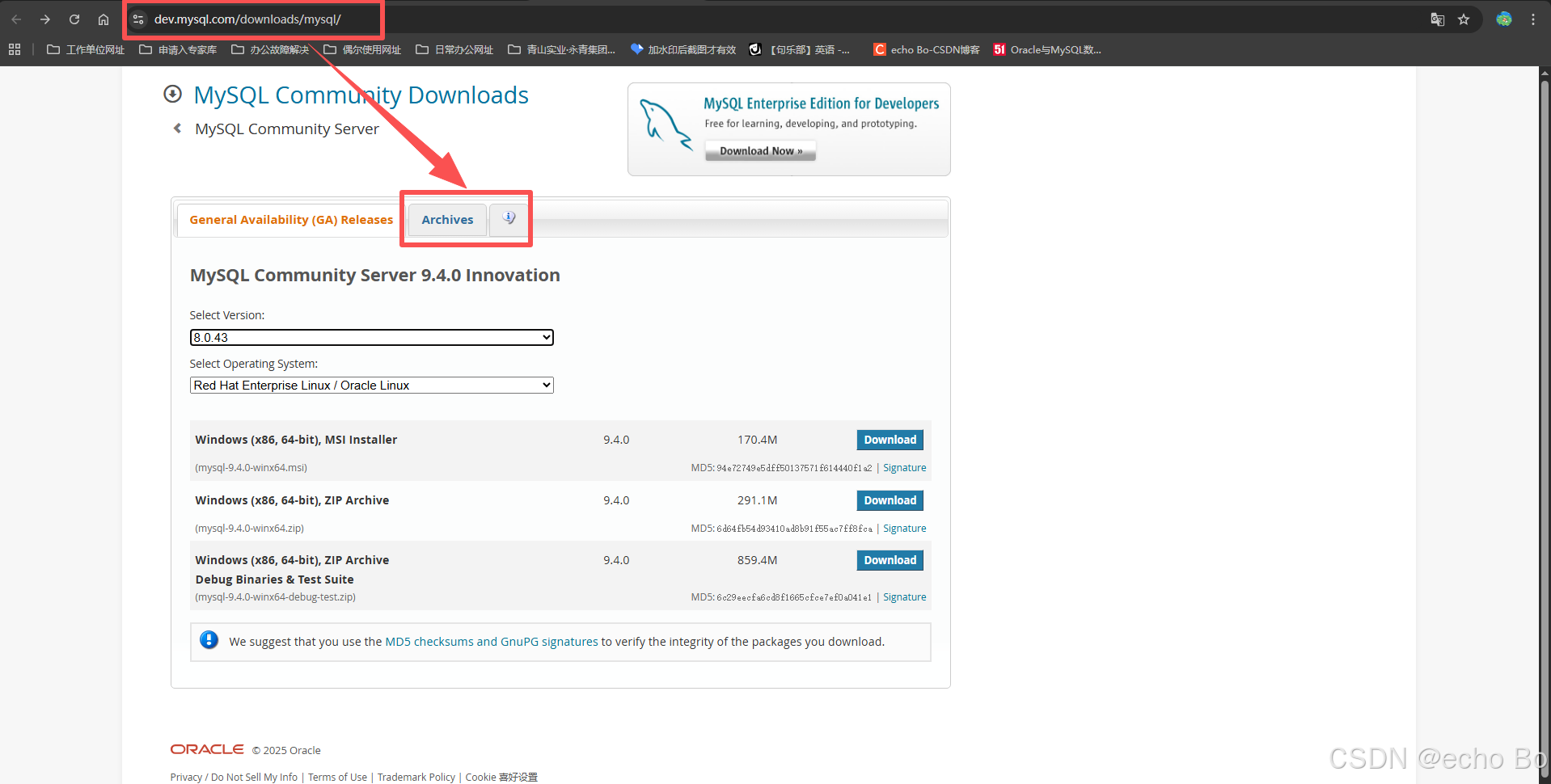1551x784 pixels.
Task: Open the 偶尔使用网址 bookmark folder
Action: pyautogui.click(x=362, y=49)
